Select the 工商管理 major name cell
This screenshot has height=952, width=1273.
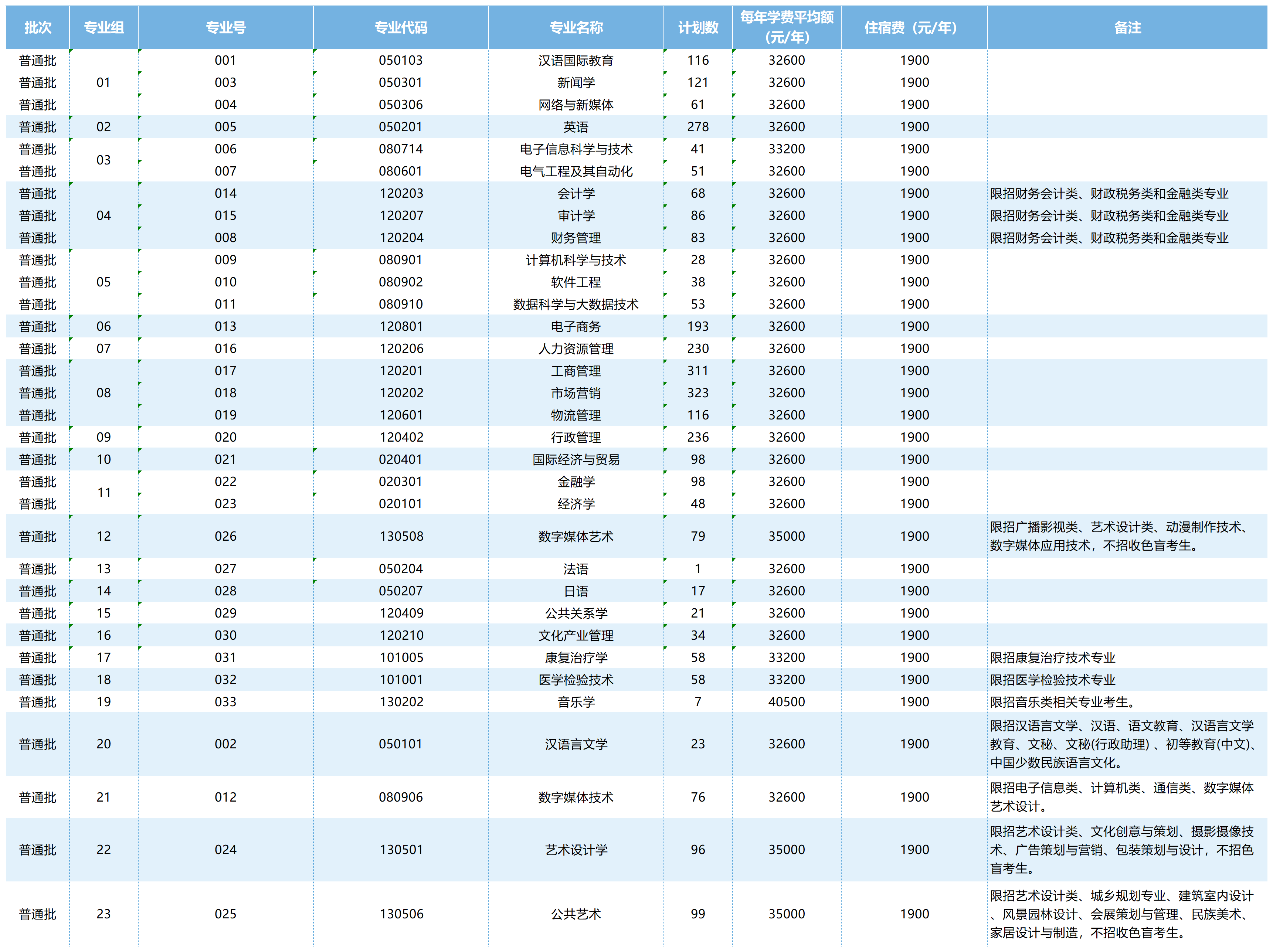(x=576, y=370)
